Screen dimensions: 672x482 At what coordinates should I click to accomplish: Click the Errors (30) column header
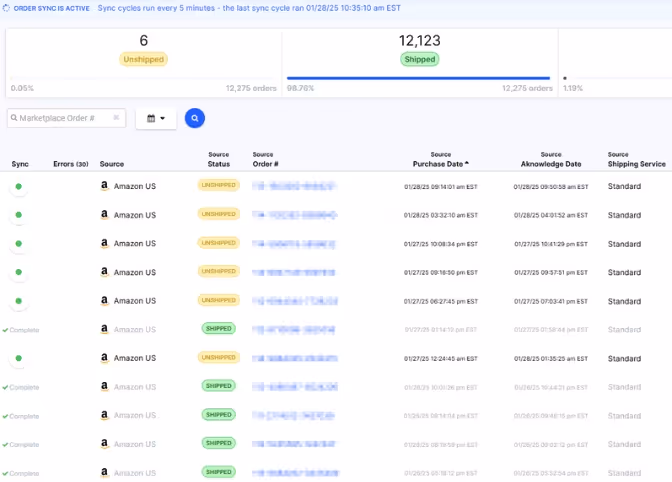point(71,164)
